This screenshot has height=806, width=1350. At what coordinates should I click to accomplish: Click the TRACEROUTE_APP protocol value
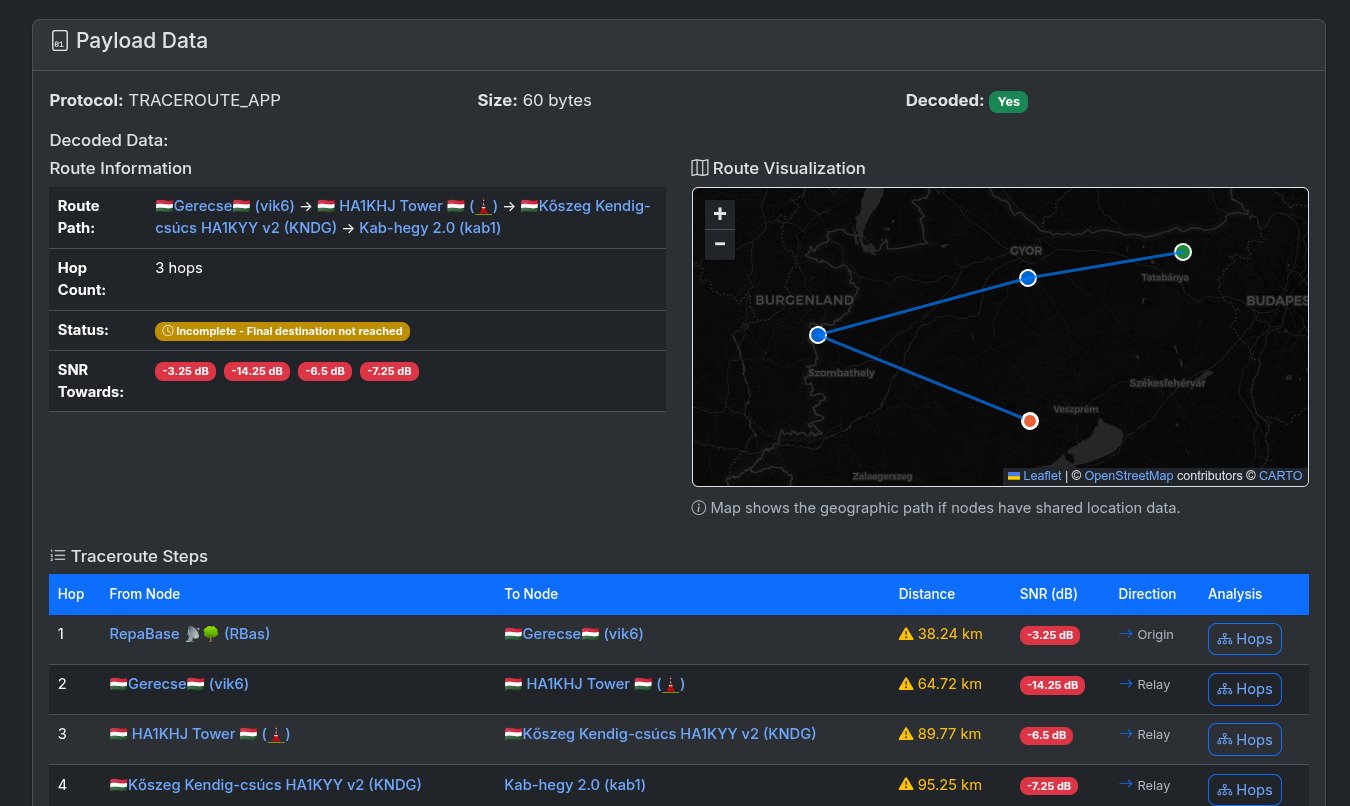205,101
